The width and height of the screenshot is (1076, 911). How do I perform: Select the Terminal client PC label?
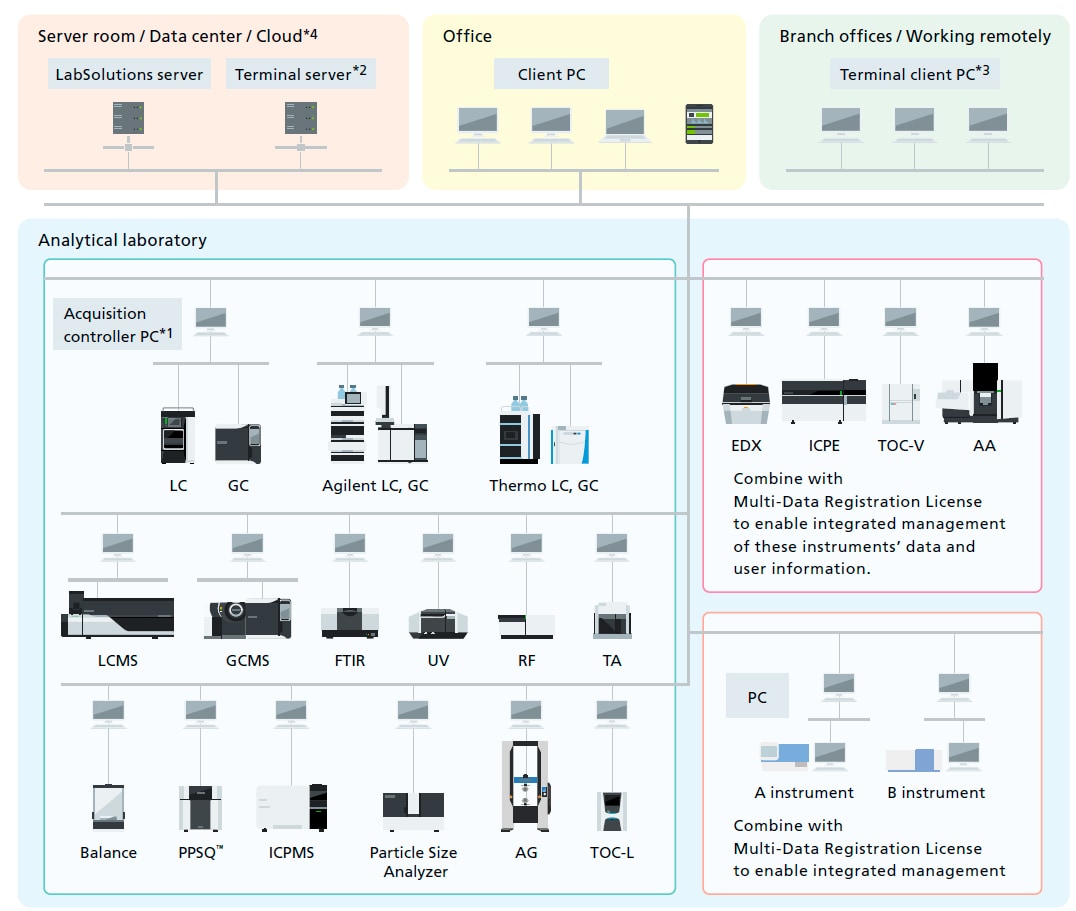tap(915, 73)
